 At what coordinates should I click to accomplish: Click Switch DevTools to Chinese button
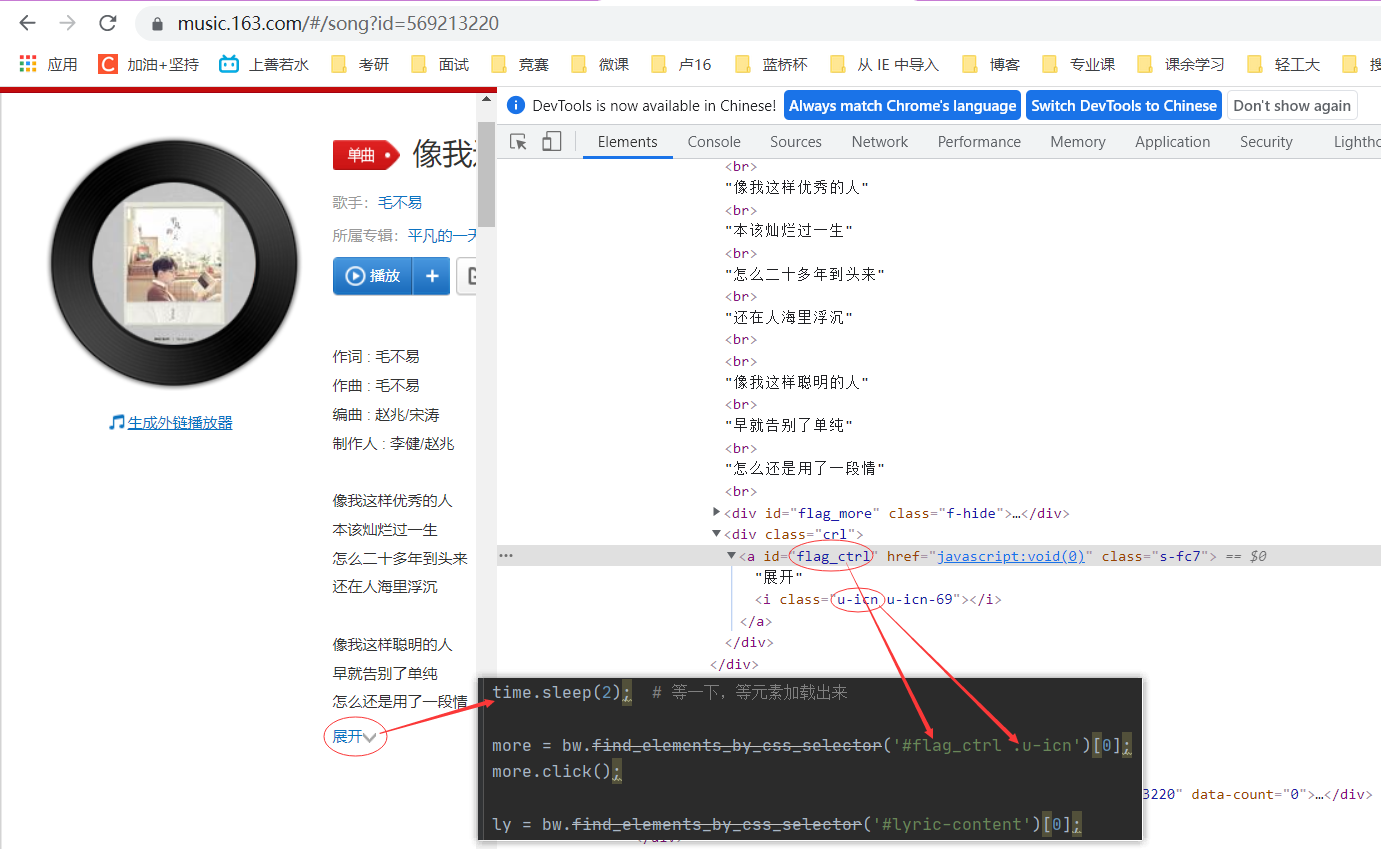click(x=1124, y=105)
